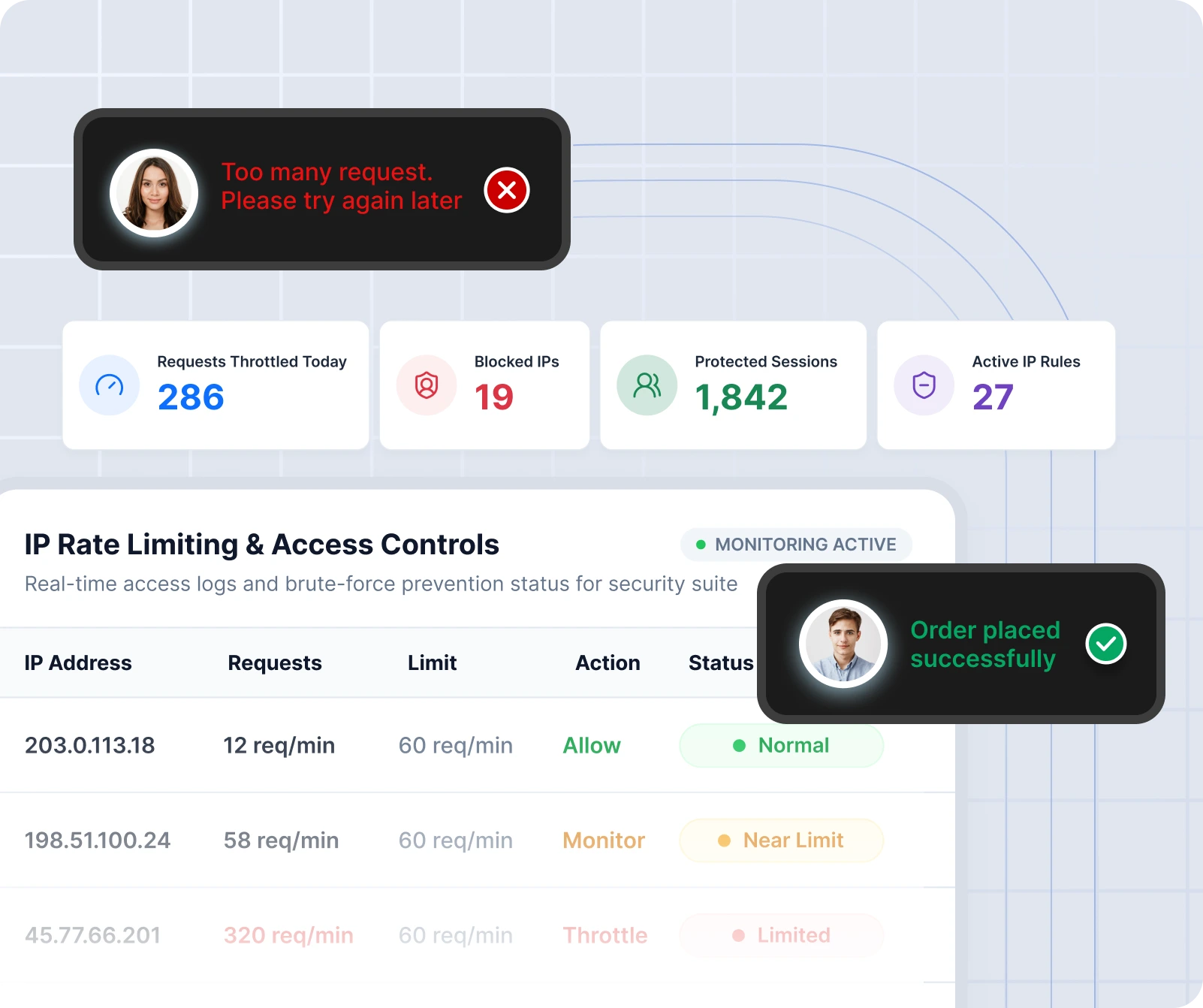Click the 19 blocked IPs count
Image resolution: width=1203 pixels, height=1008 pixels.
pos(494,397)
